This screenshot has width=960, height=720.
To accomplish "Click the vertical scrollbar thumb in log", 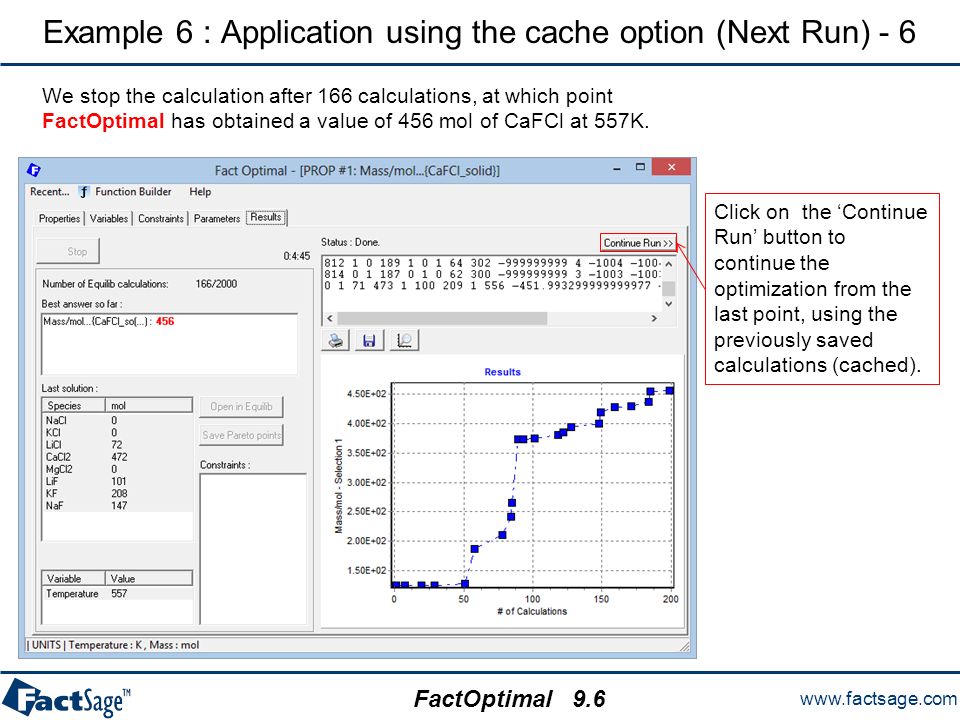I will (x=669, y=288).
